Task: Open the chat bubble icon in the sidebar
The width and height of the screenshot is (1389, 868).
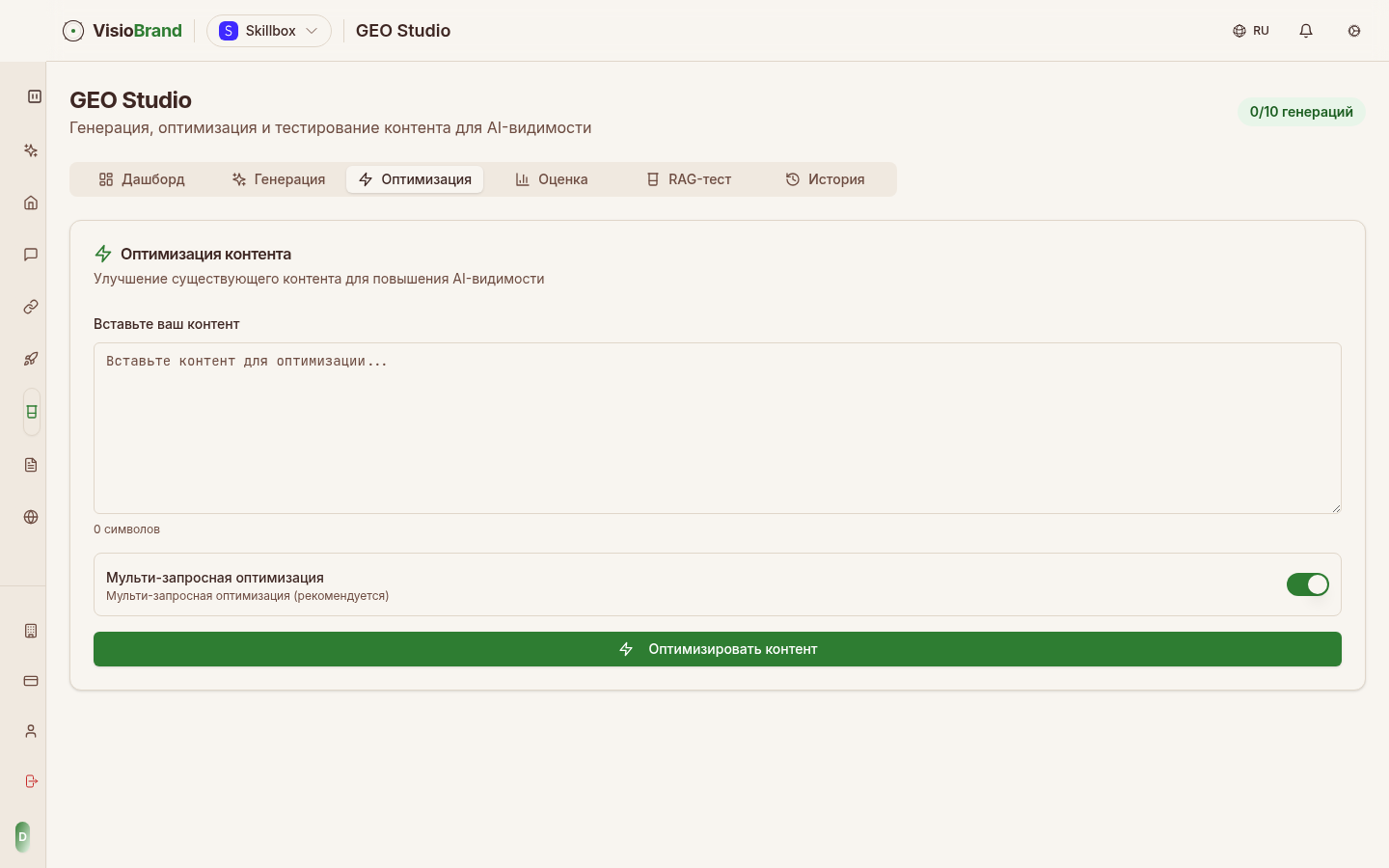Action: coord(31,255)
